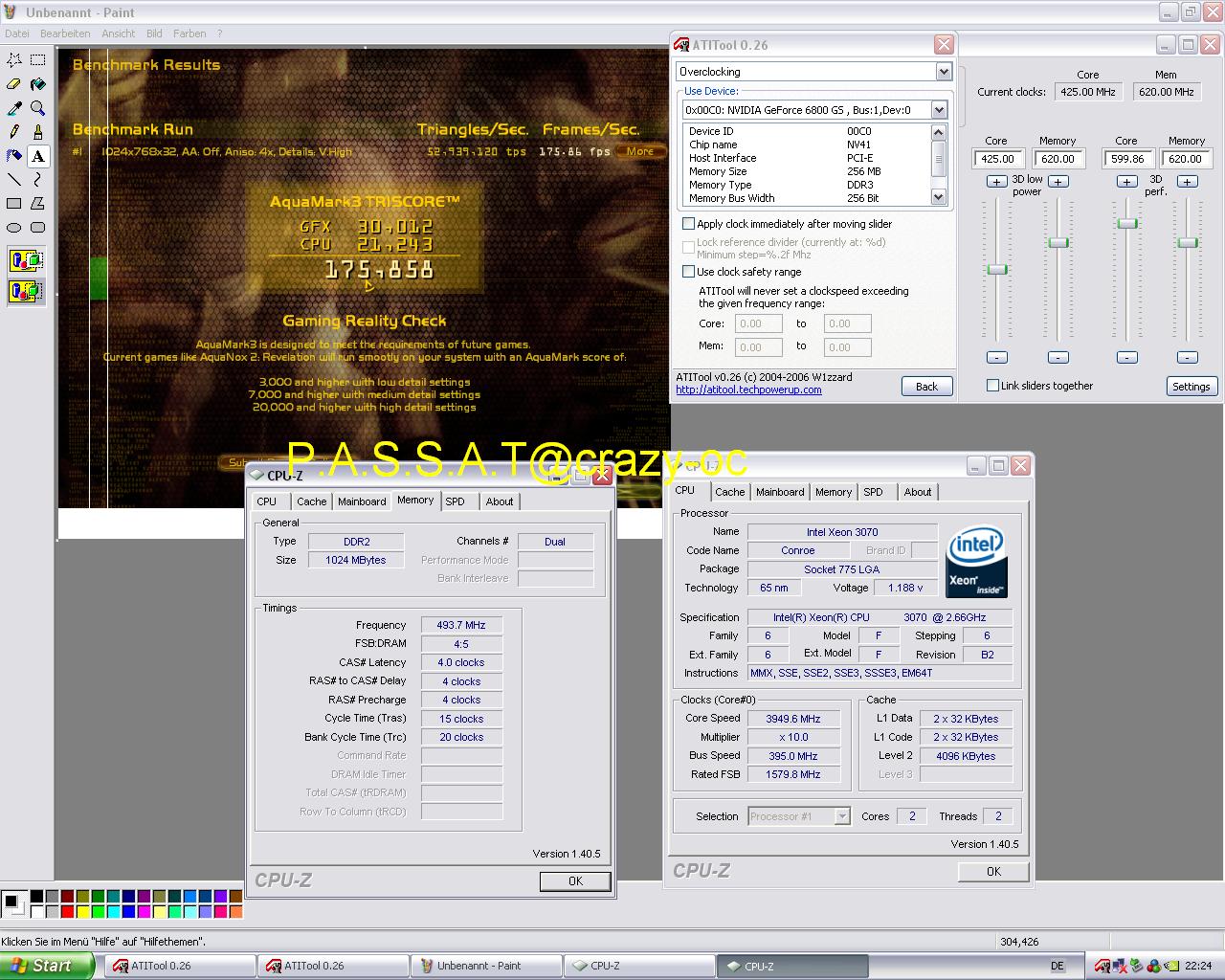Select the Airbrush spray tool

14,156
